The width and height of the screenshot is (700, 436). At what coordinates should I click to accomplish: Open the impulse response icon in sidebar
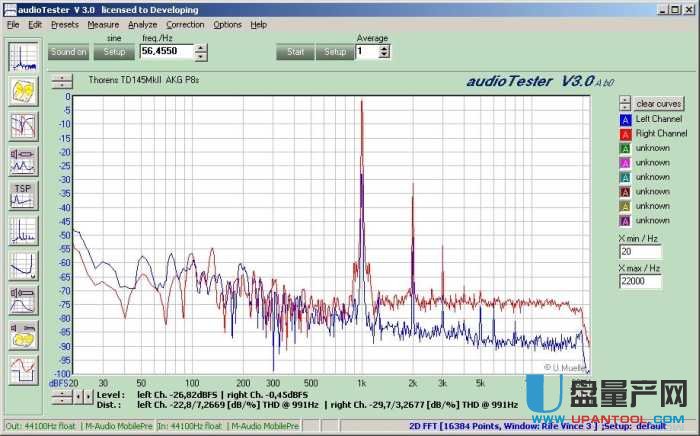point(22,230)
